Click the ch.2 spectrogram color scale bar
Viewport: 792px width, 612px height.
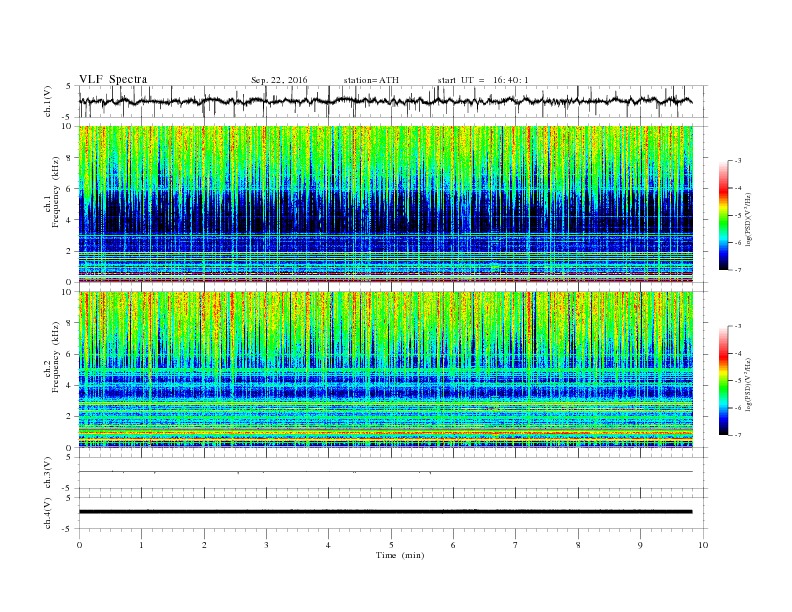click(723, 381)
